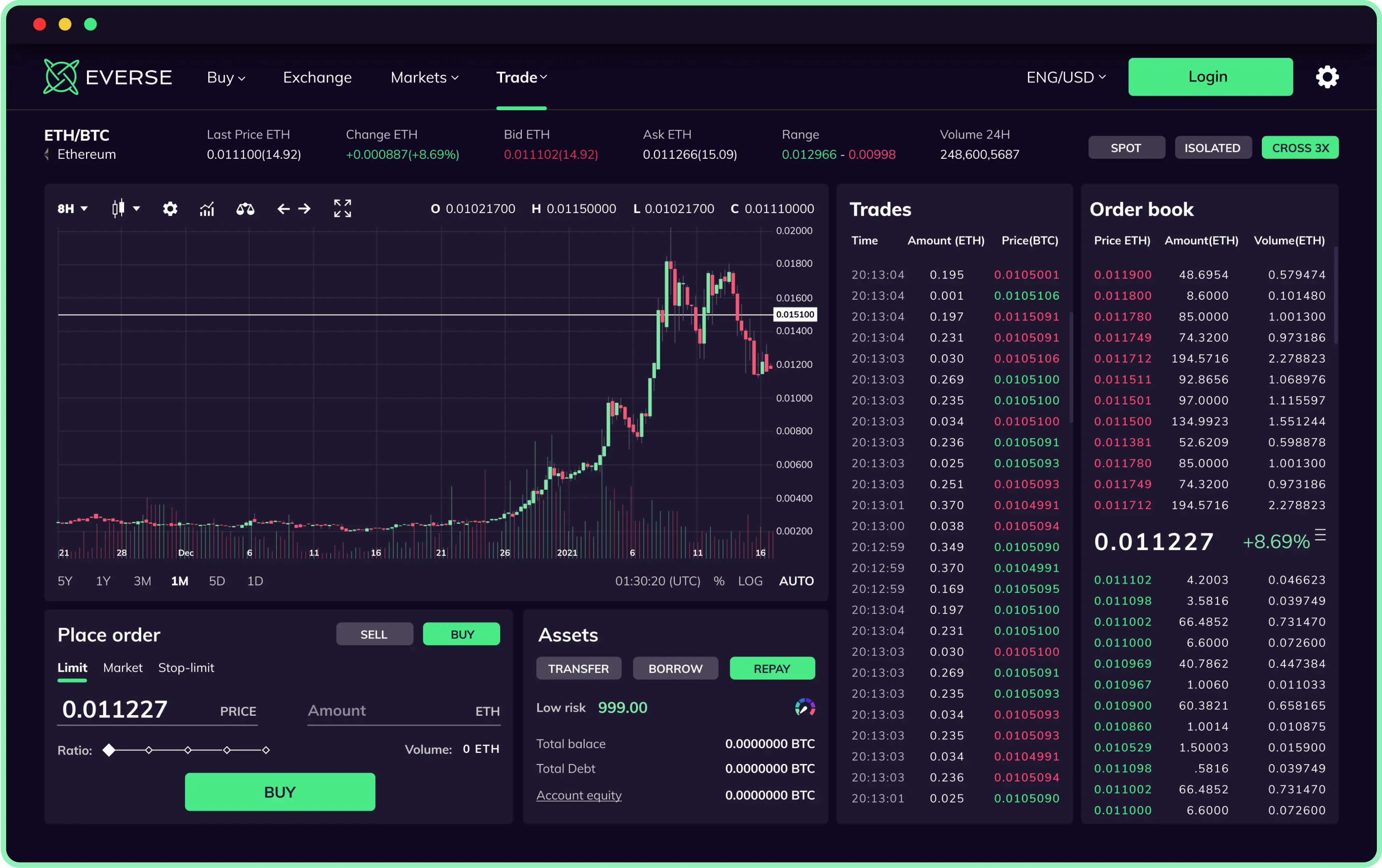Image resolution: width=1382 pixels, height=868 pixels.
Task: Expand chart to fullscreen
Action: pyautogui.click(x=343, y=209)
